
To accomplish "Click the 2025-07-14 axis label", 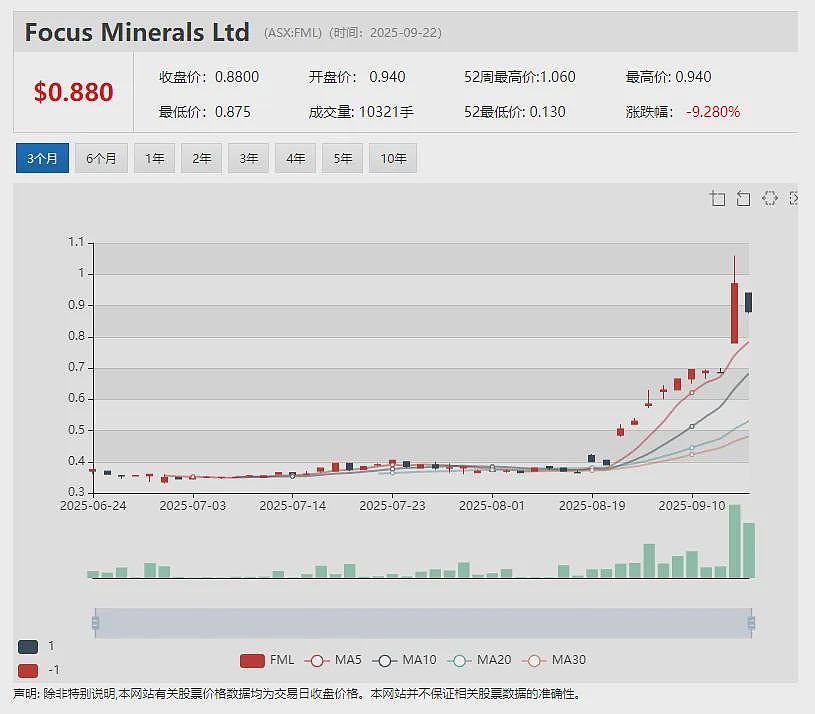I will click(x=293, y=506).
